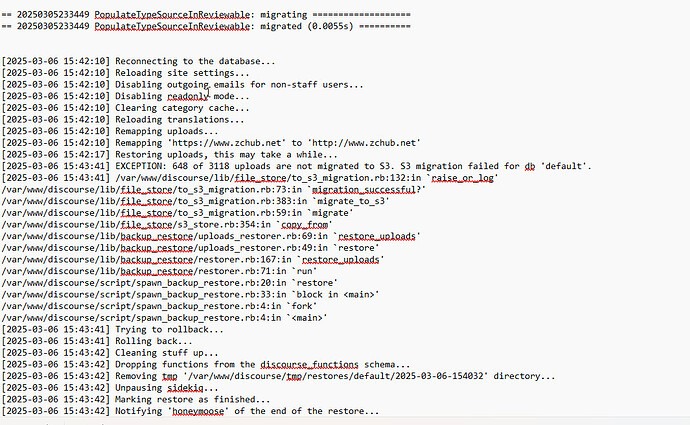Click the underlined 'sidekiq' word

click(x=185, y=388)
